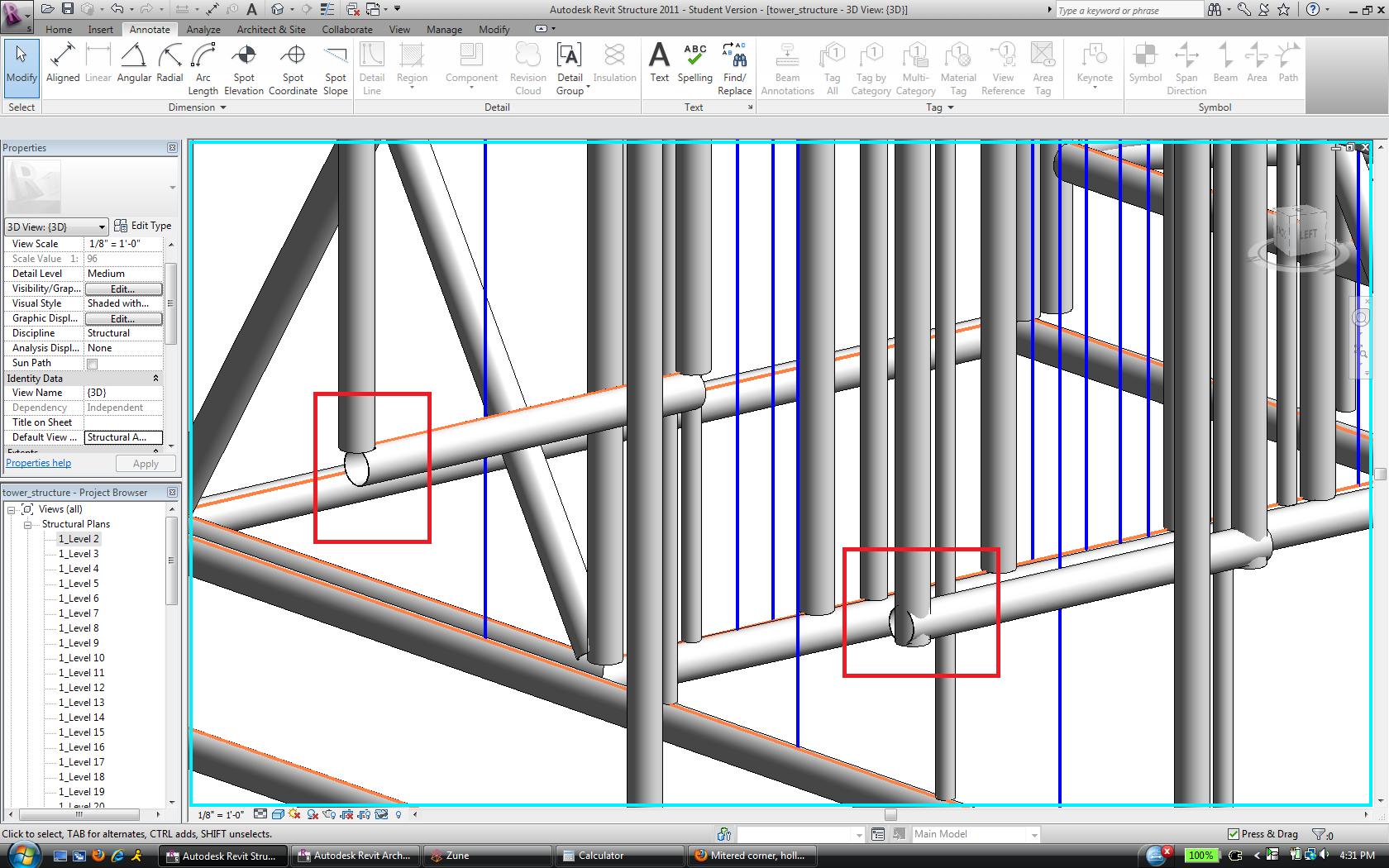Toggle the Sun Path checkbox

point(93,364)
